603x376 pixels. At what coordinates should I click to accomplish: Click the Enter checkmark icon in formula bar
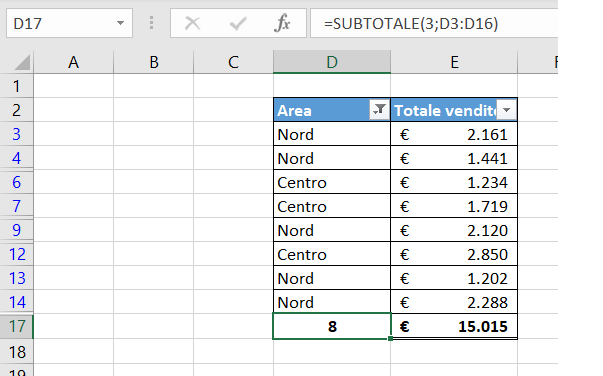(x=238, y=23)
